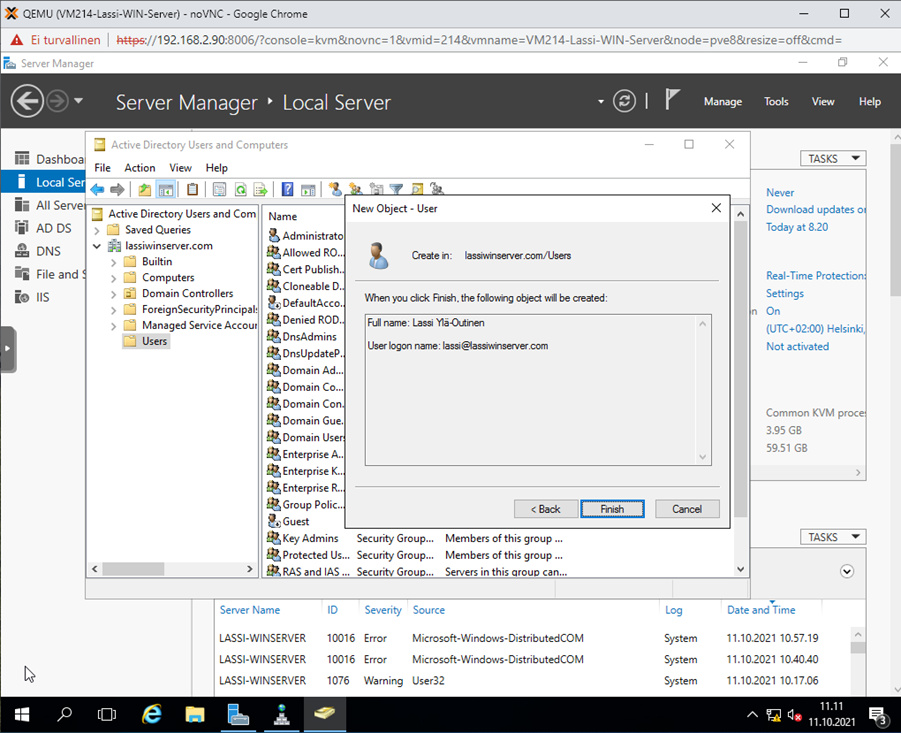Open File Explorer from the taskbar

[x=195, y=714]
